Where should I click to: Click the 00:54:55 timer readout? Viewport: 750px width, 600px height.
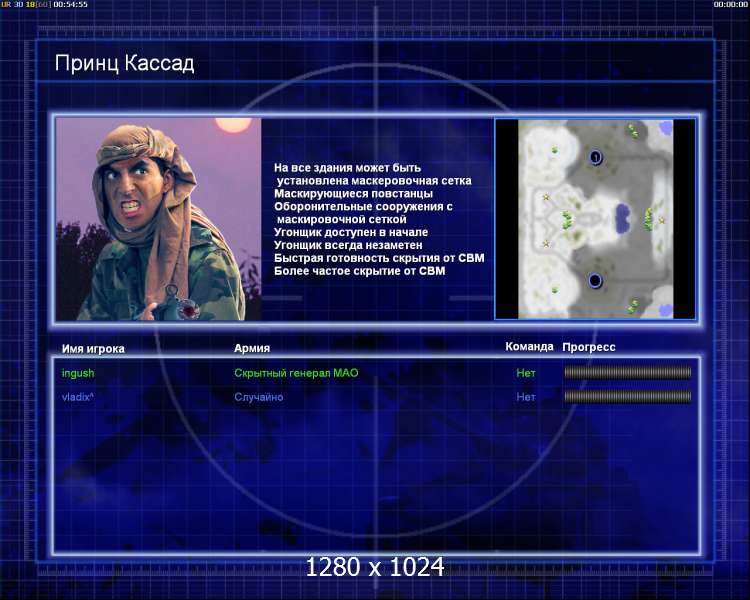point(70,4)
